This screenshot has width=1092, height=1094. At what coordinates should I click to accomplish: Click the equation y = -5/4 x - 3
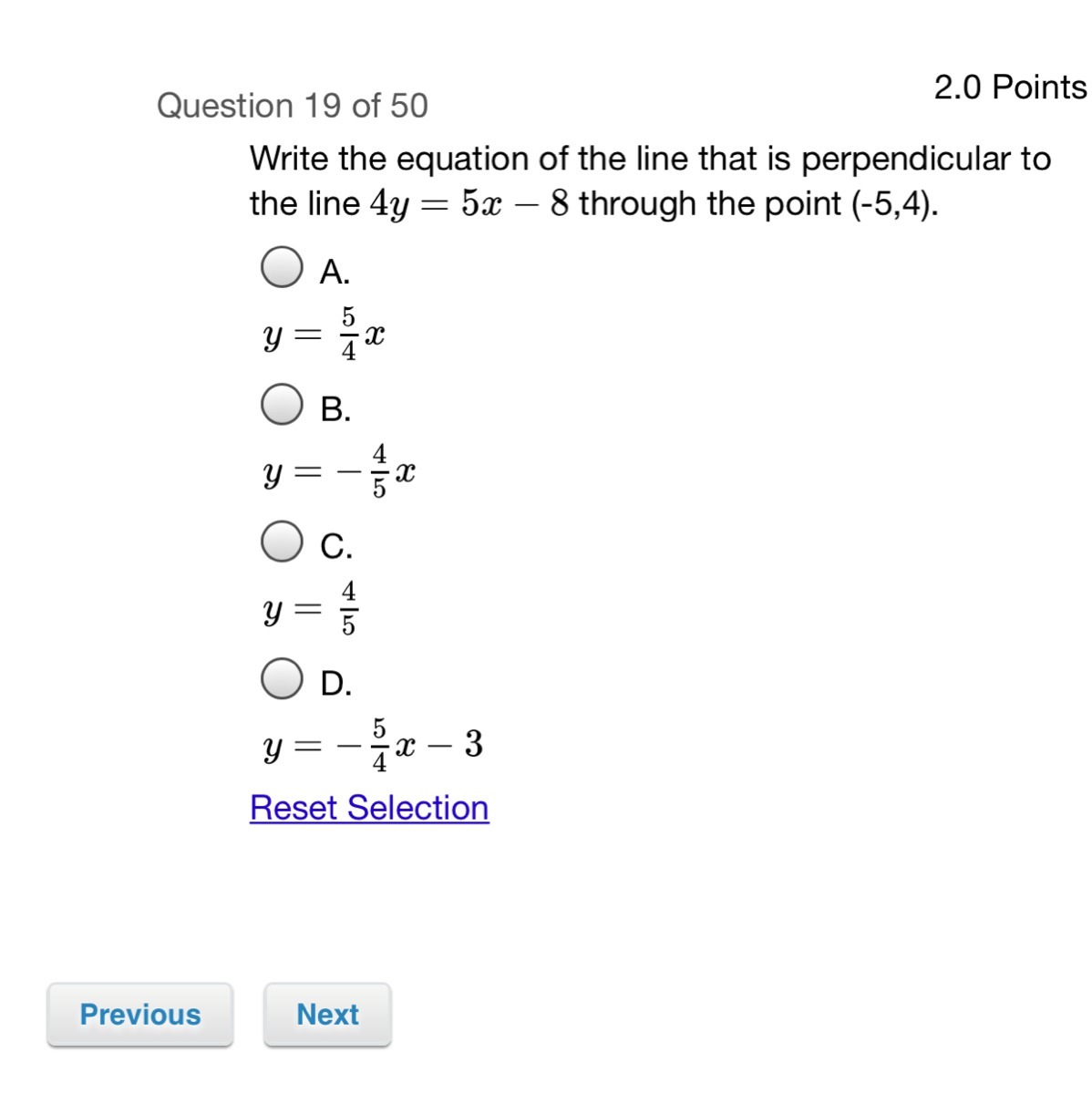373,745
